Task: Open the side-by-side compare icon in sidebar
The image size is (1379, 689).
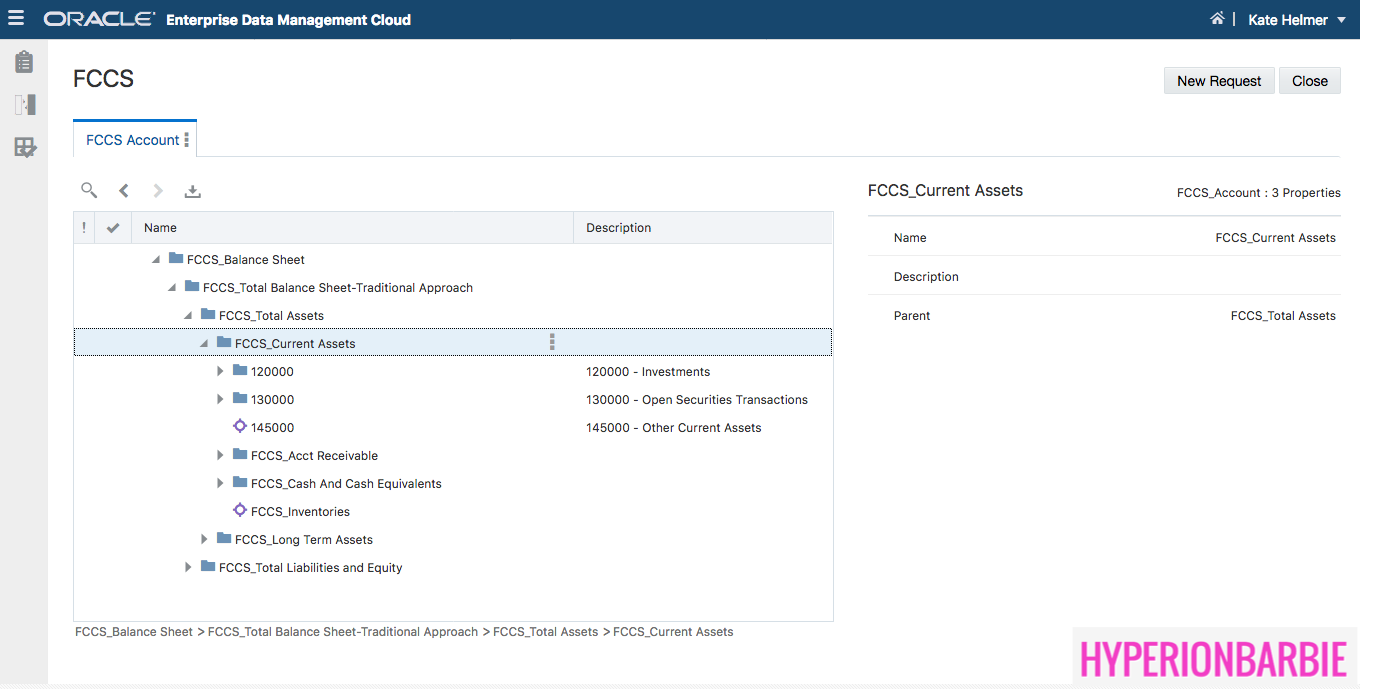Action: (x=24, y=105)
